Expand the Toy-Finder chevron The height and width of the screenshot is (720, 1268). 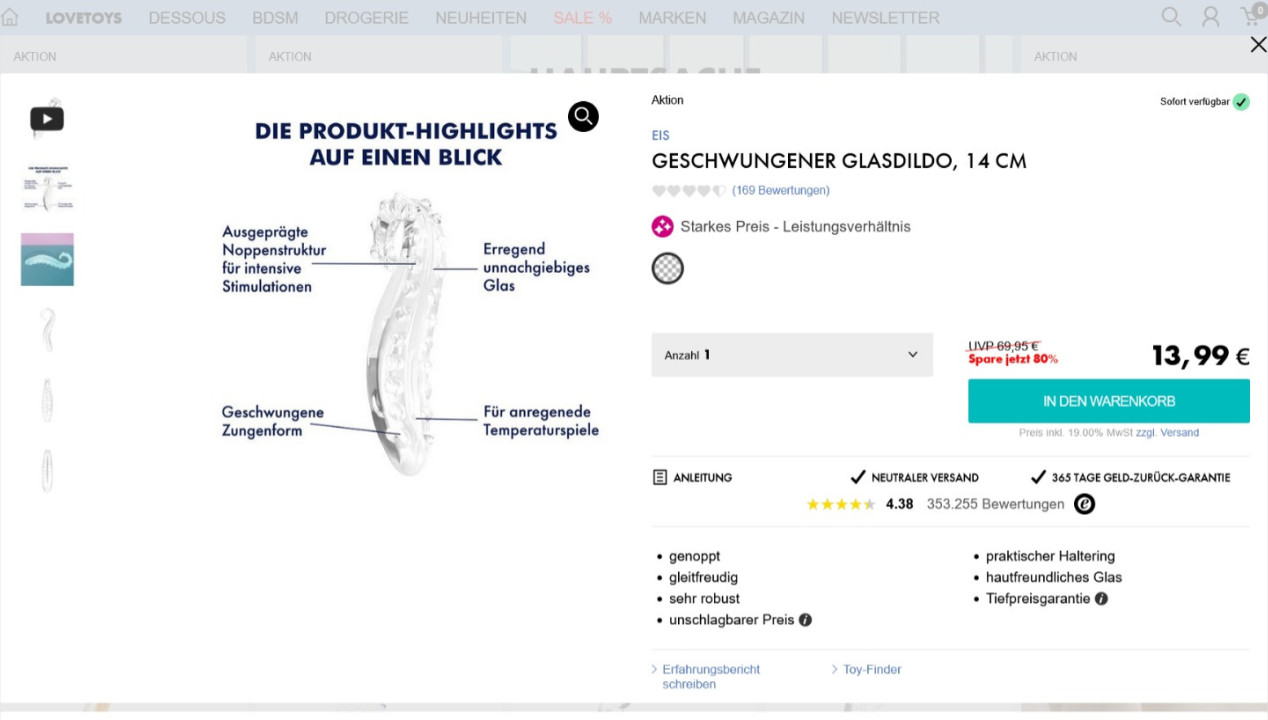point(835,669)
